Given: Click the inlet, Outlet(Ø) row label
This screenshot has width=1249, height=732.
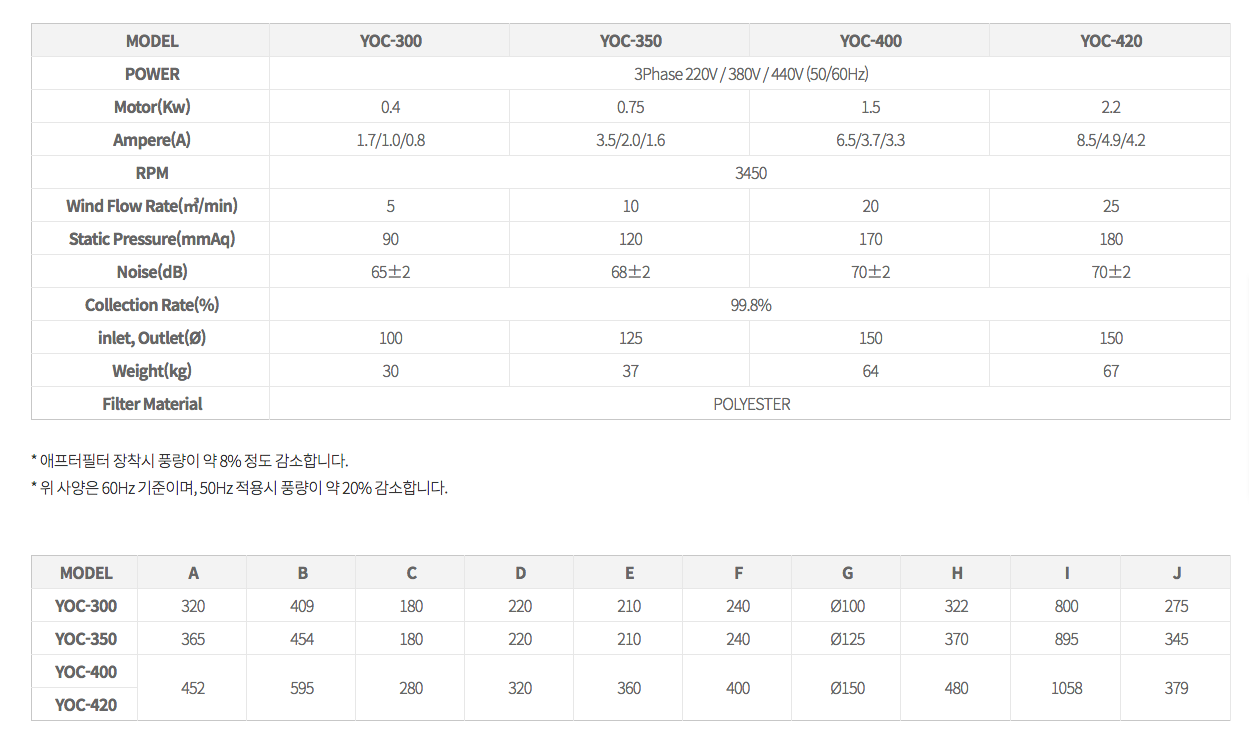Looking at the screenshot, I should (152, 338).
